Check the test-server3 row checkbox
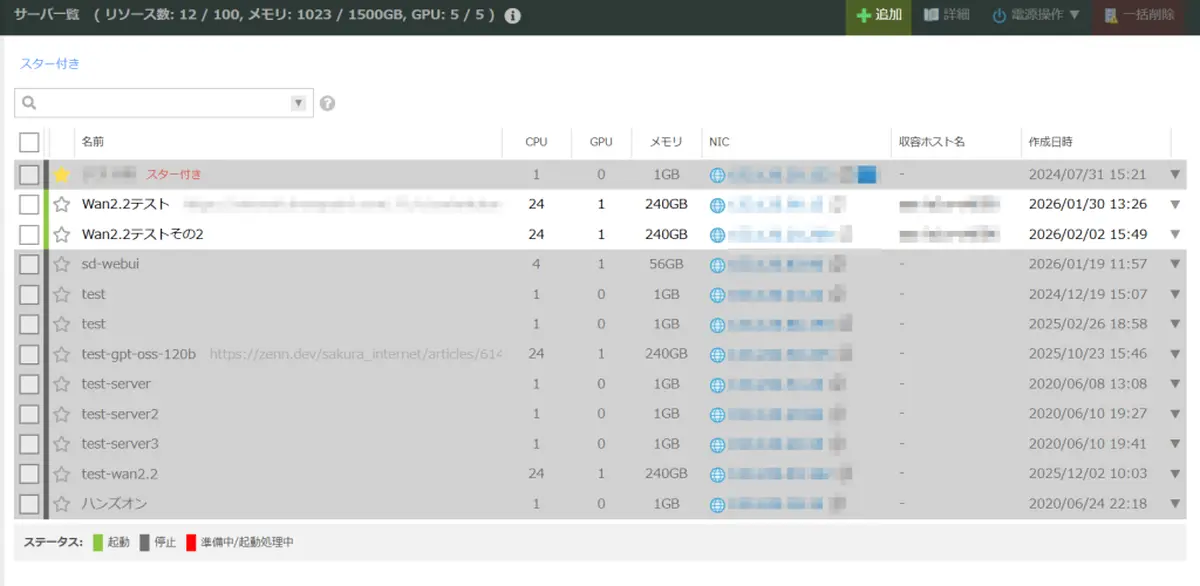The height and width of the screenshot is (586, 1200). [29, 444]
